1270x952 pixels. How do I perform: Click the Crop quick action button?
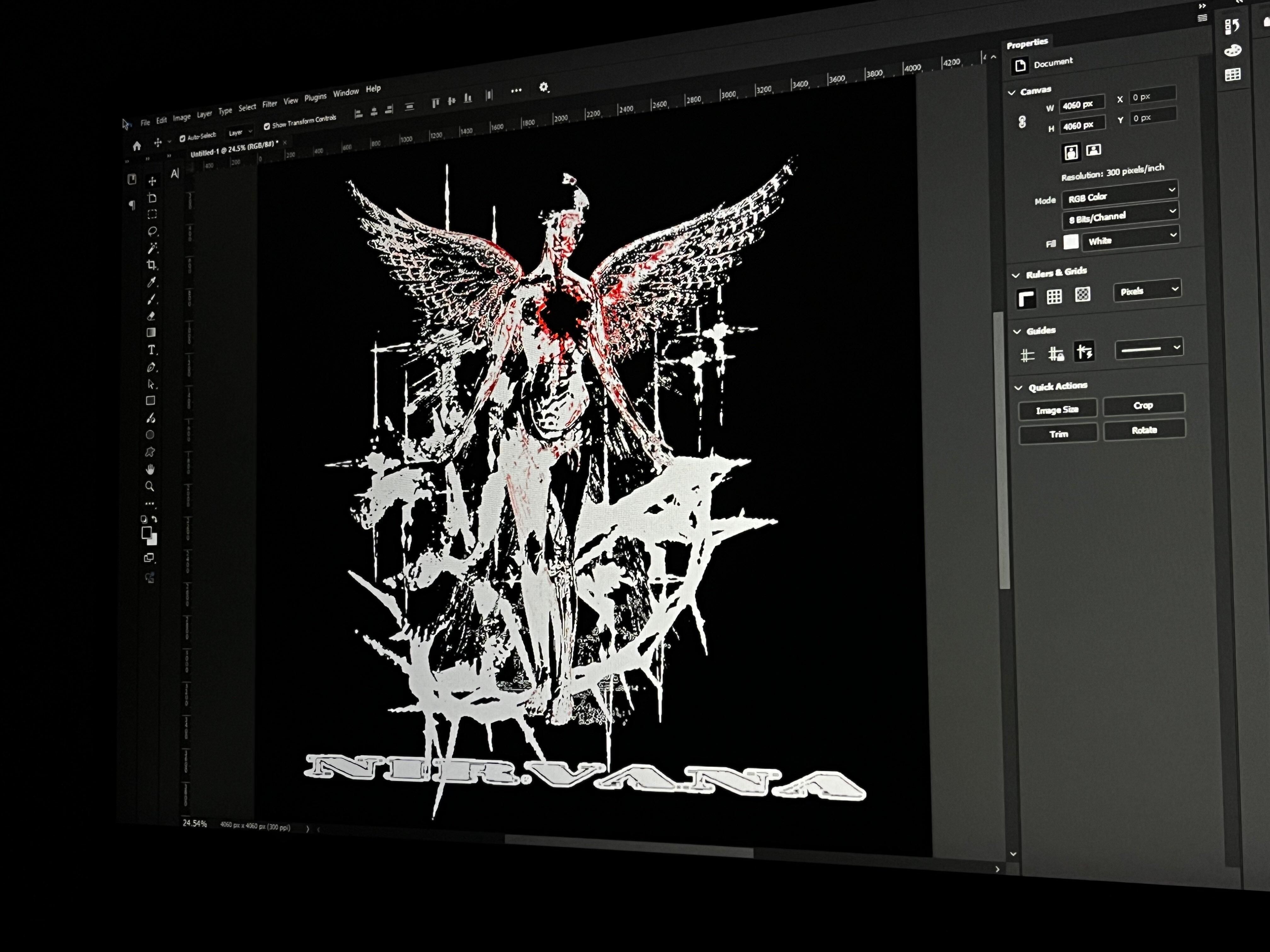pyautogui.click(x=1144, y=405)
